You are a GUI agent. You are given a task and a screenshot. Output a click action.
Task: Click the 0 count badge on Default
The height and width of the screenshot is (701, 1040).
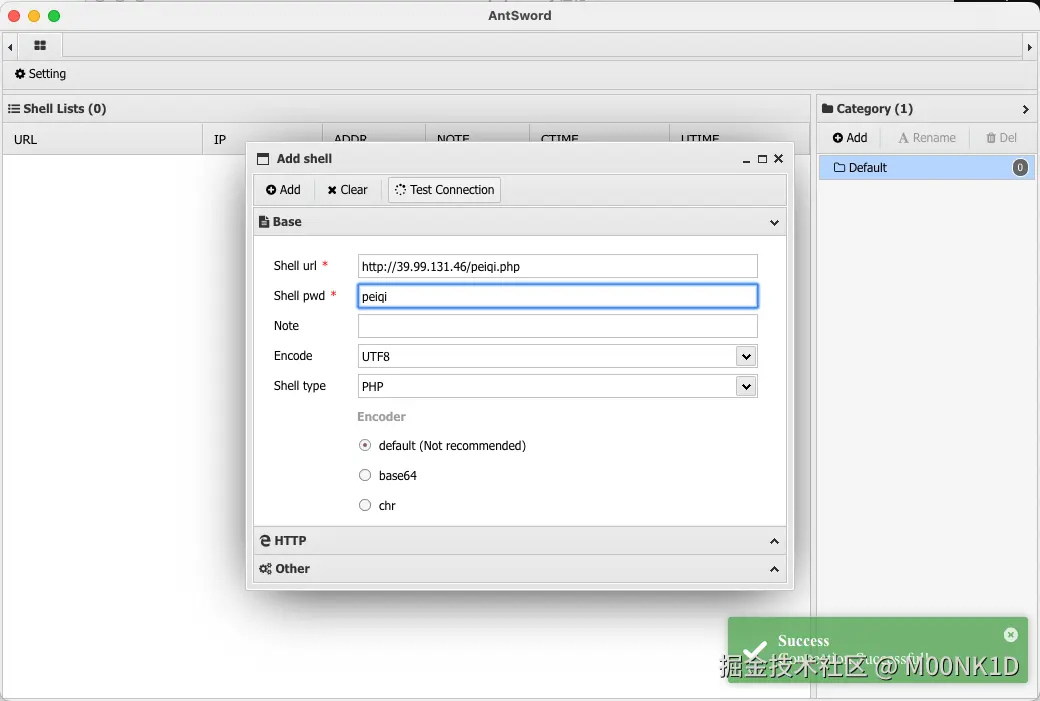coord(1020,168)
